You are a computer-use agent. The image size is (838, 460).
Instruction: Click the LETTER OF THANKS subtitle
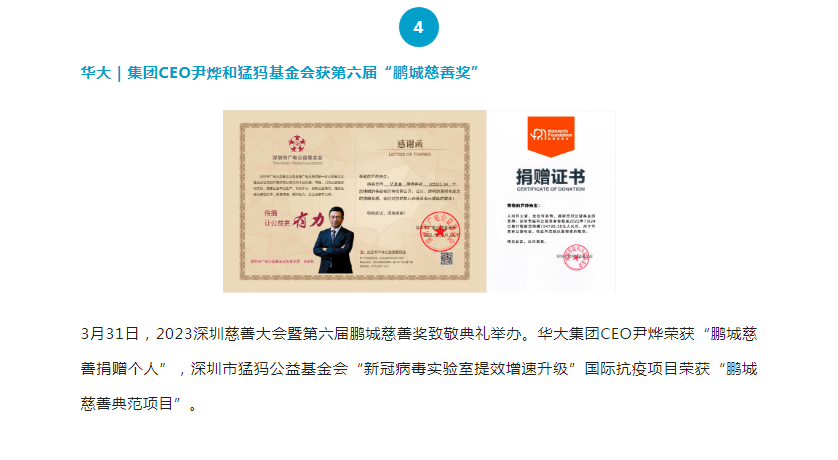(410, 154)
